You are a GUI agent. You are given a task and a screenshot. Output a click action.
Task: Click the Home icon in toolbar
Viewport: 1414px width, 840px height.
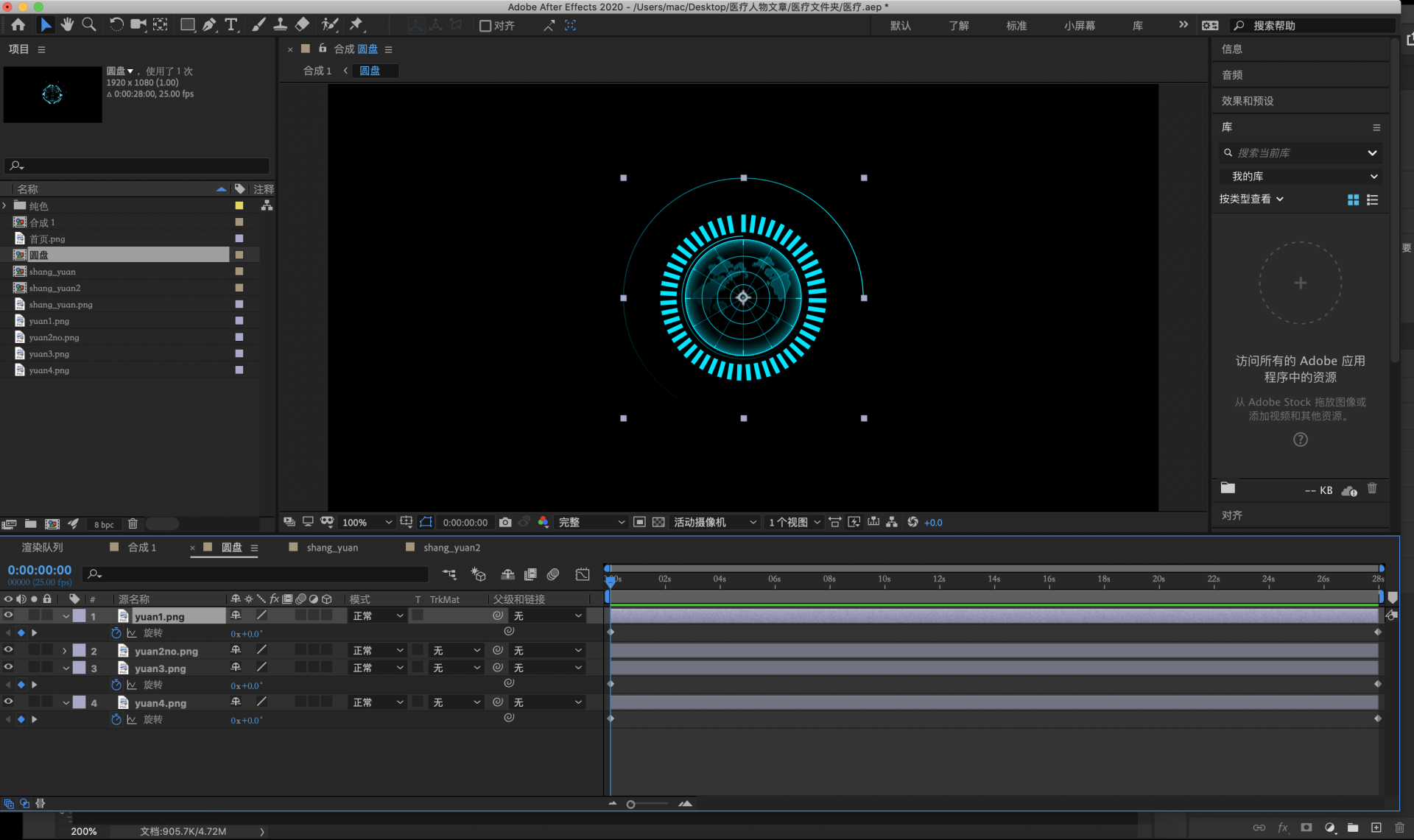(18, 25)
